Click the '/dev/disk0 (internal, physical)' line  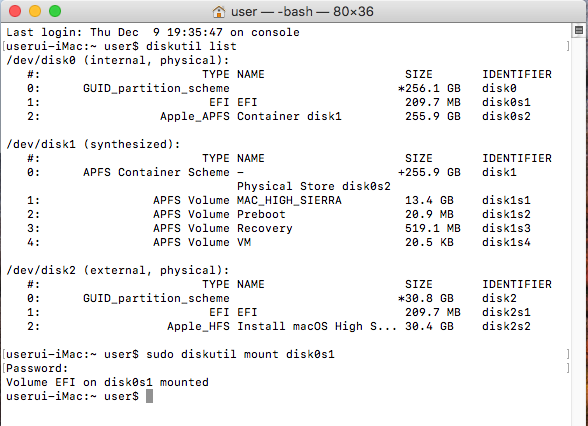click(117, 60)
